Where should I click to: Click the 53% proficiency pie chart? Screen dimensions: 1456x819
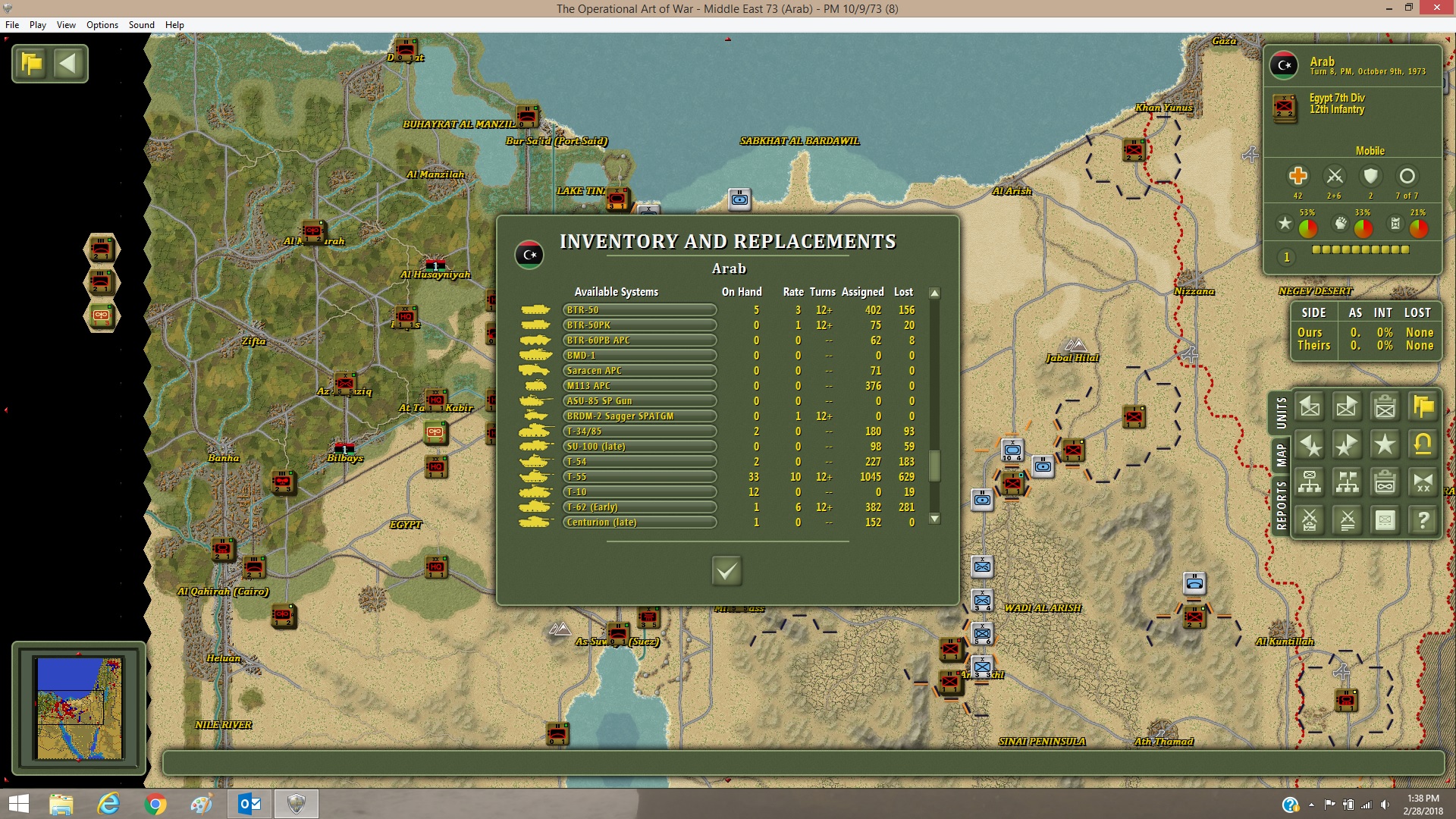1308,227
